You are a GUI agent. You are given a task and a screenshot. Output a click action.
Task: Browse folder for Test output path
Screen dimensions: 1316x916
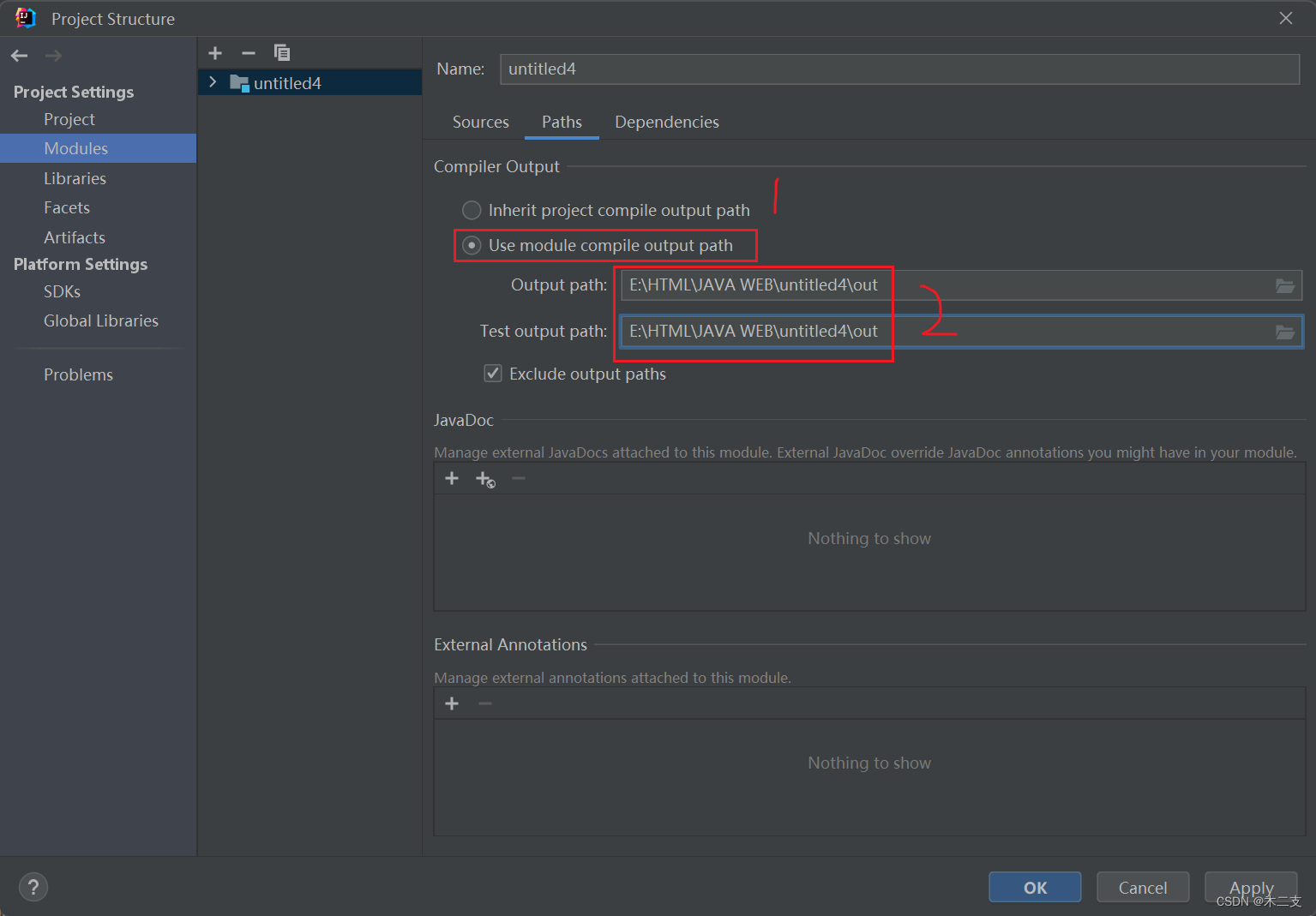click(1284, 332)
